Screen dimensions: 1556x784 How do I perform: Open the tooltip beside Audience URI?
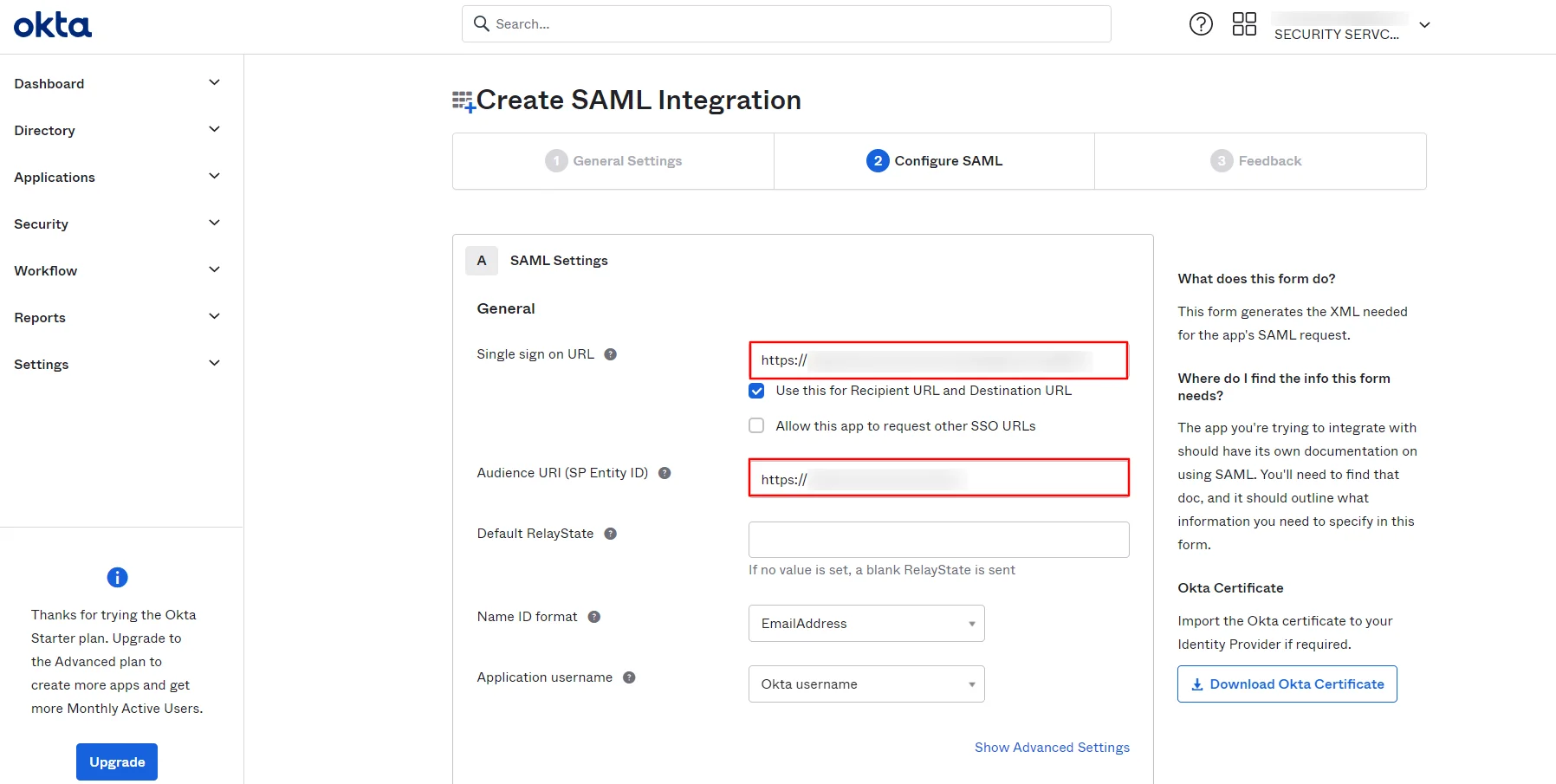[x=665, y=473]
